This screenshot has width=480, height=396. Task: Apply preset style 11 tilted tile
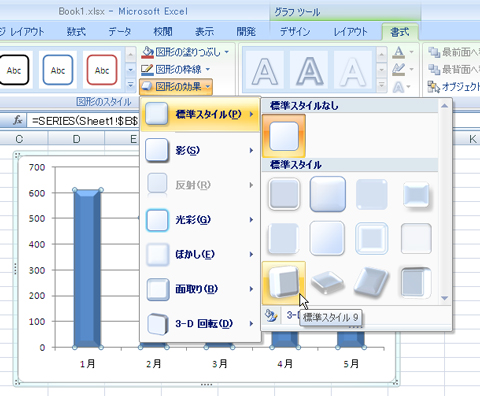tap(372, 283)
